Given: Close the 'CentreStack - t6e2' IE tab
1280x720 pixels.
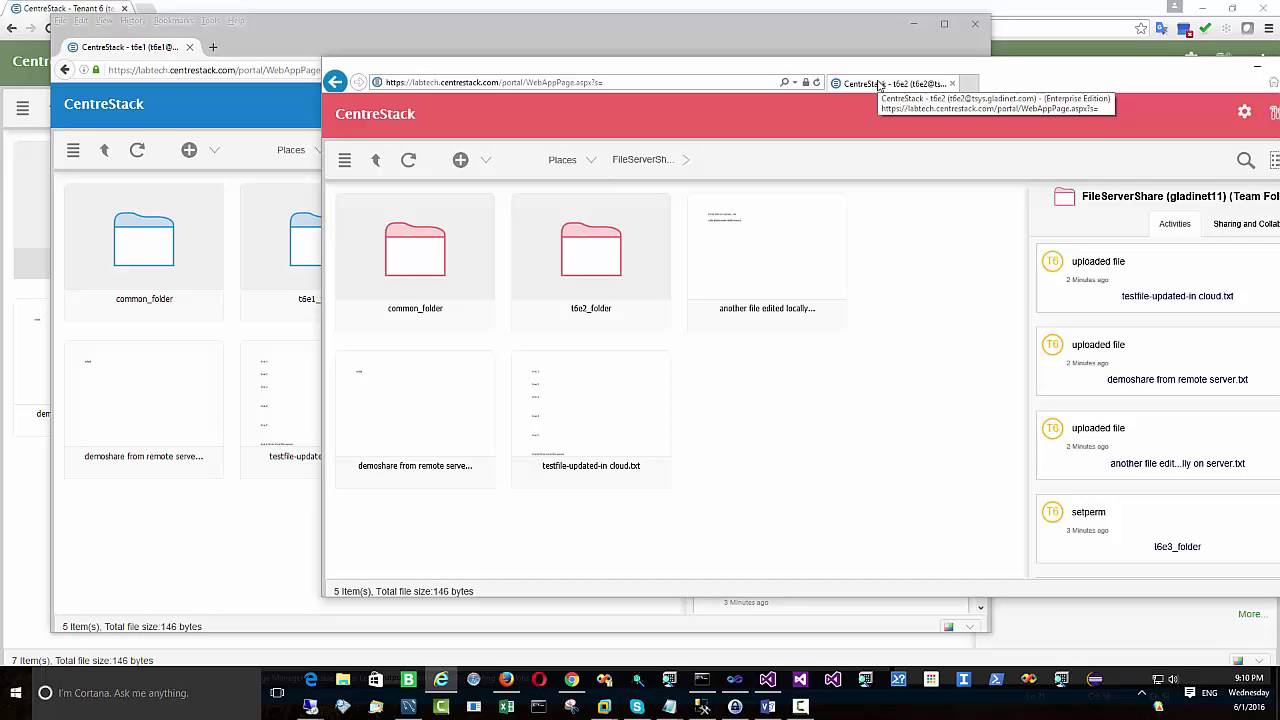Looking at the screenshot, I should [x=952, y=83].
